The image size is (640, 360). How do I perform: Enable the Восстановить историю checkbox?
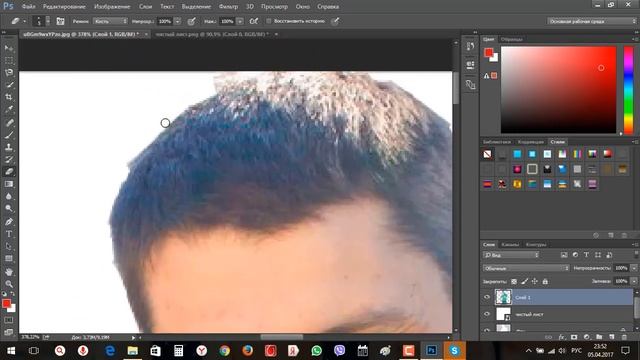(269, 21)
